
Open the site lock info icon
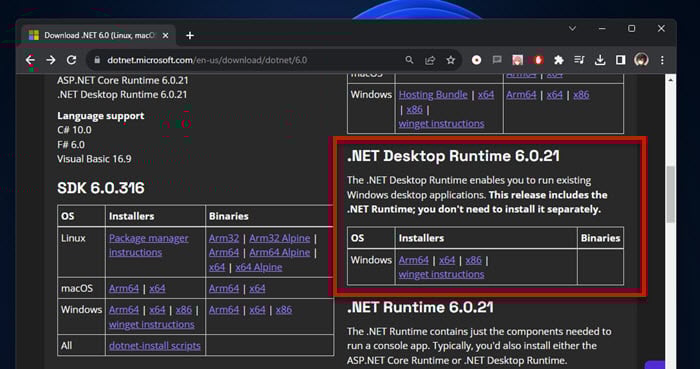click(97, 60)
